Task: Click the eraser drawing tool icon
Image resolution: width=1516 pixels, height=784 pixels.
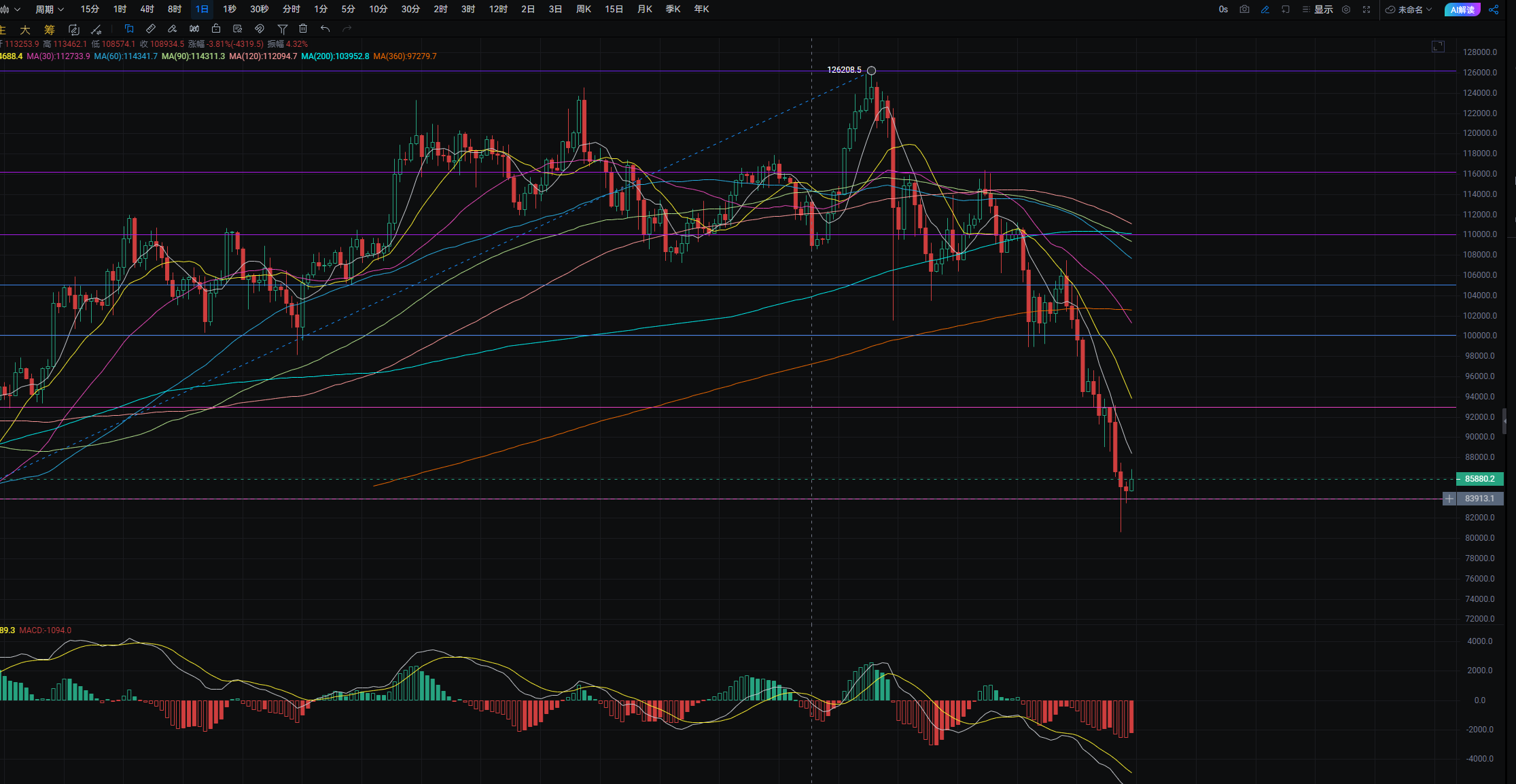Action: [x=173, y=29]
